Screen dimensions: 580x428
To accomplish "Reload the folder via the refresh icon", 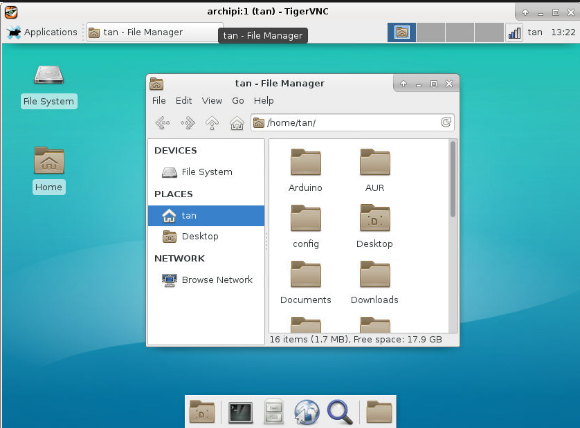I will click(x=446, y=122).
